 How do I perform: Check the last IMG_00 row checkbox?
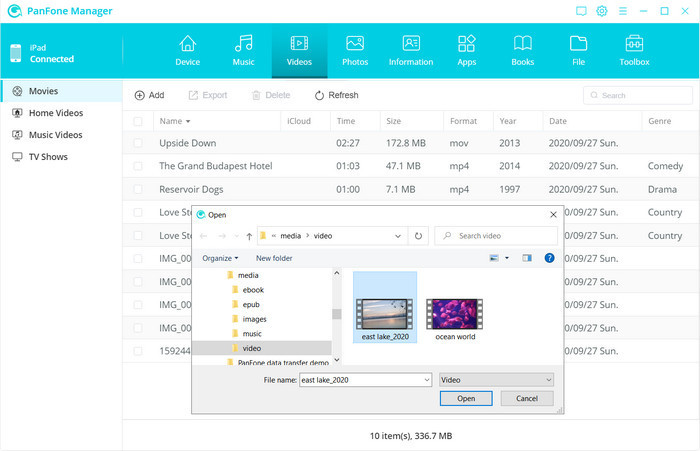coord(138,328)
